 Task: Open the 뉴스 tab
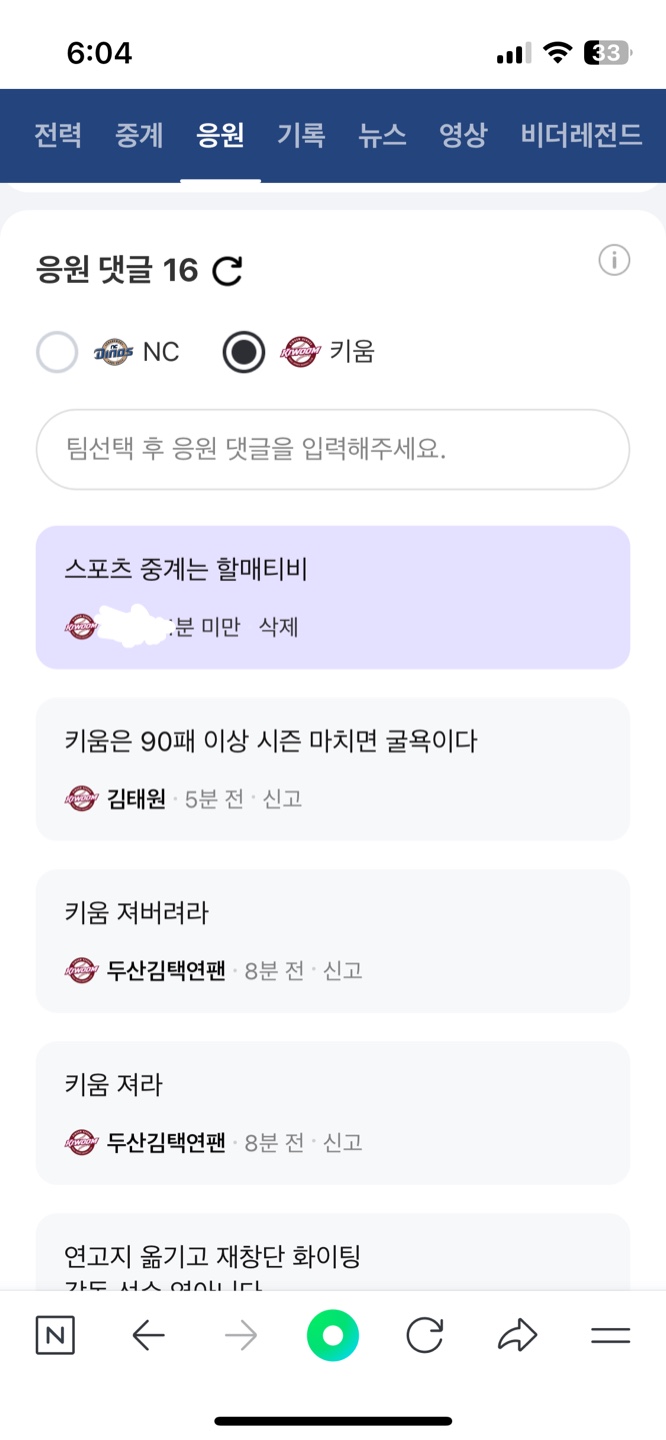click(382, 135)
